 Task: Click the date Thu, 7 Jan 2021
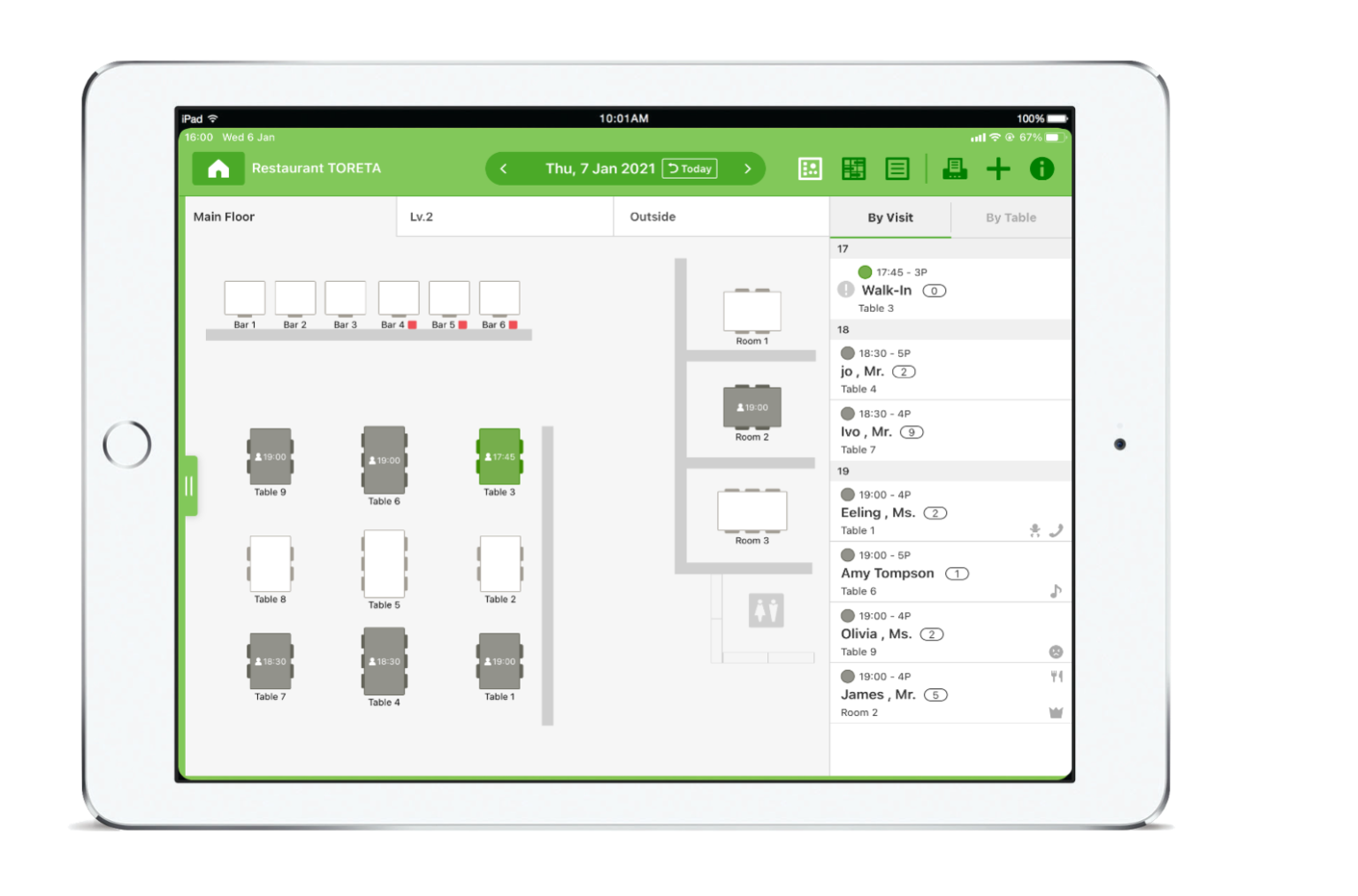[x=599, y=168]
